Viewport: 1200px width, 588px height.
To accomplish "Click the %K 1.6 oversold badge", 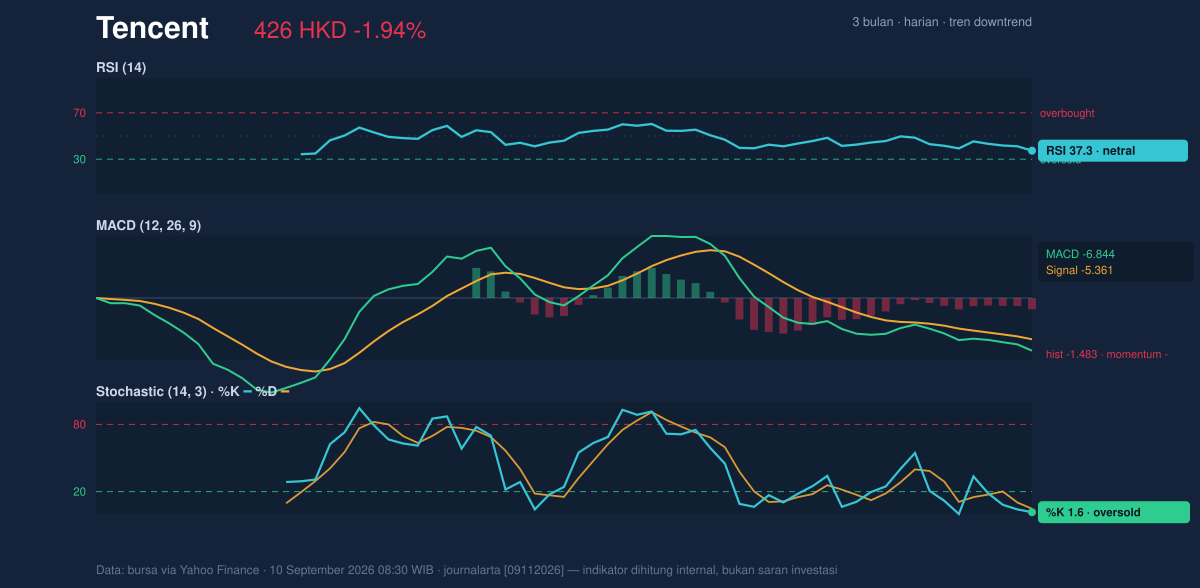I will coord(1114,512).
